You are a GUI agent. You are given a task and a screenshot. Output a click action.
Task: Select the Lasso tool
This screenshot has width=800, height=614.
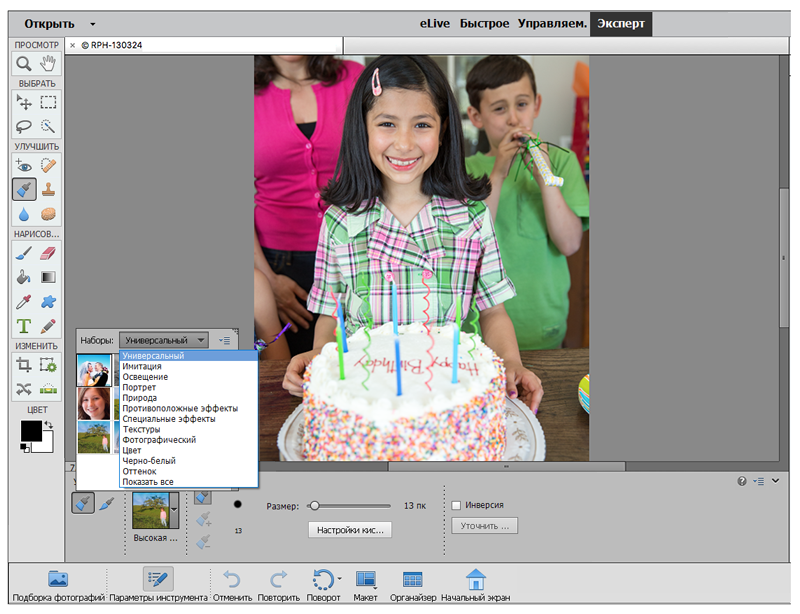click(x=24, y=127)
